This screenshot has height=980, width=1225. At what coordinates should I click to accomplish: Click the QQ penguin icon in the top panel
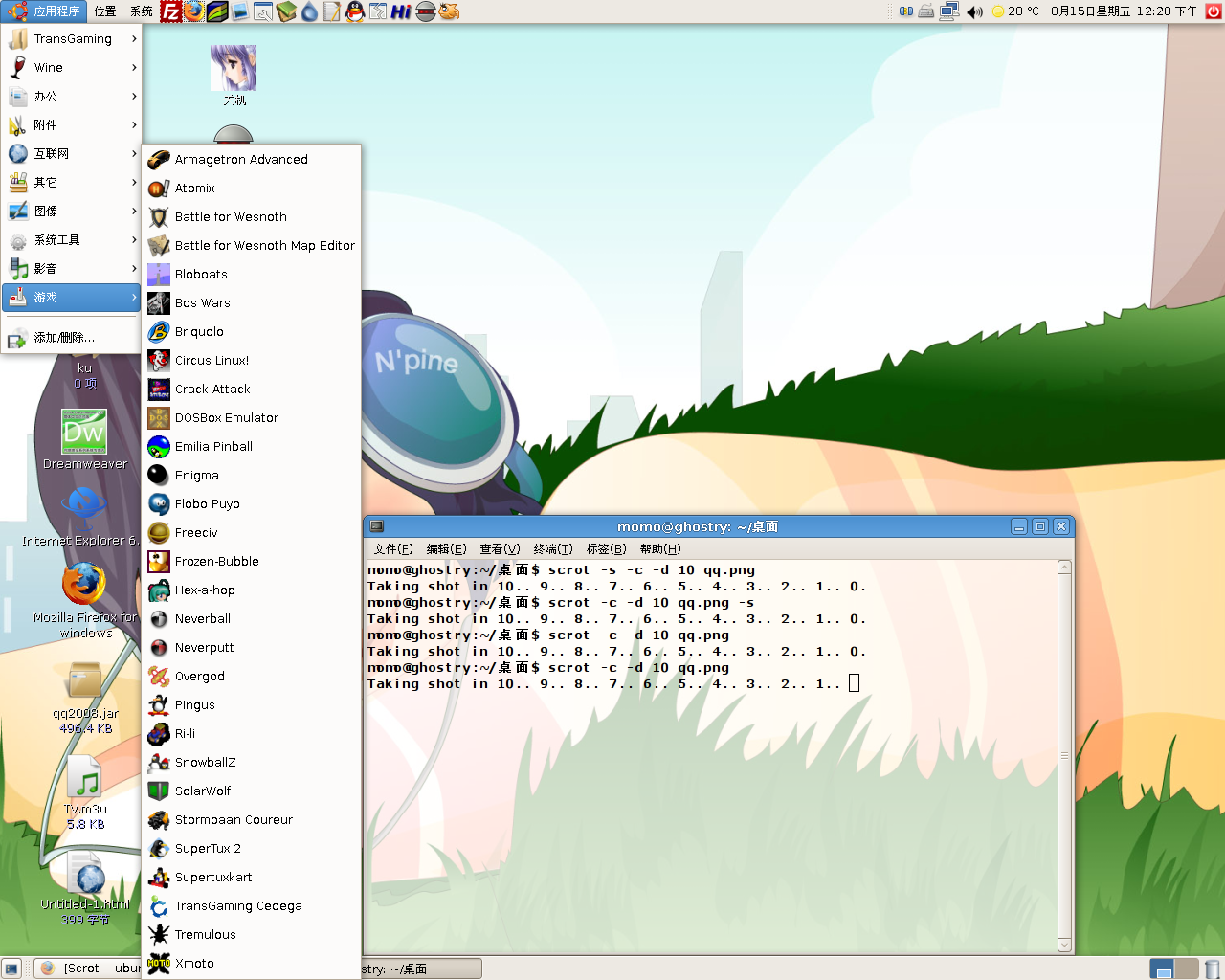355,11
